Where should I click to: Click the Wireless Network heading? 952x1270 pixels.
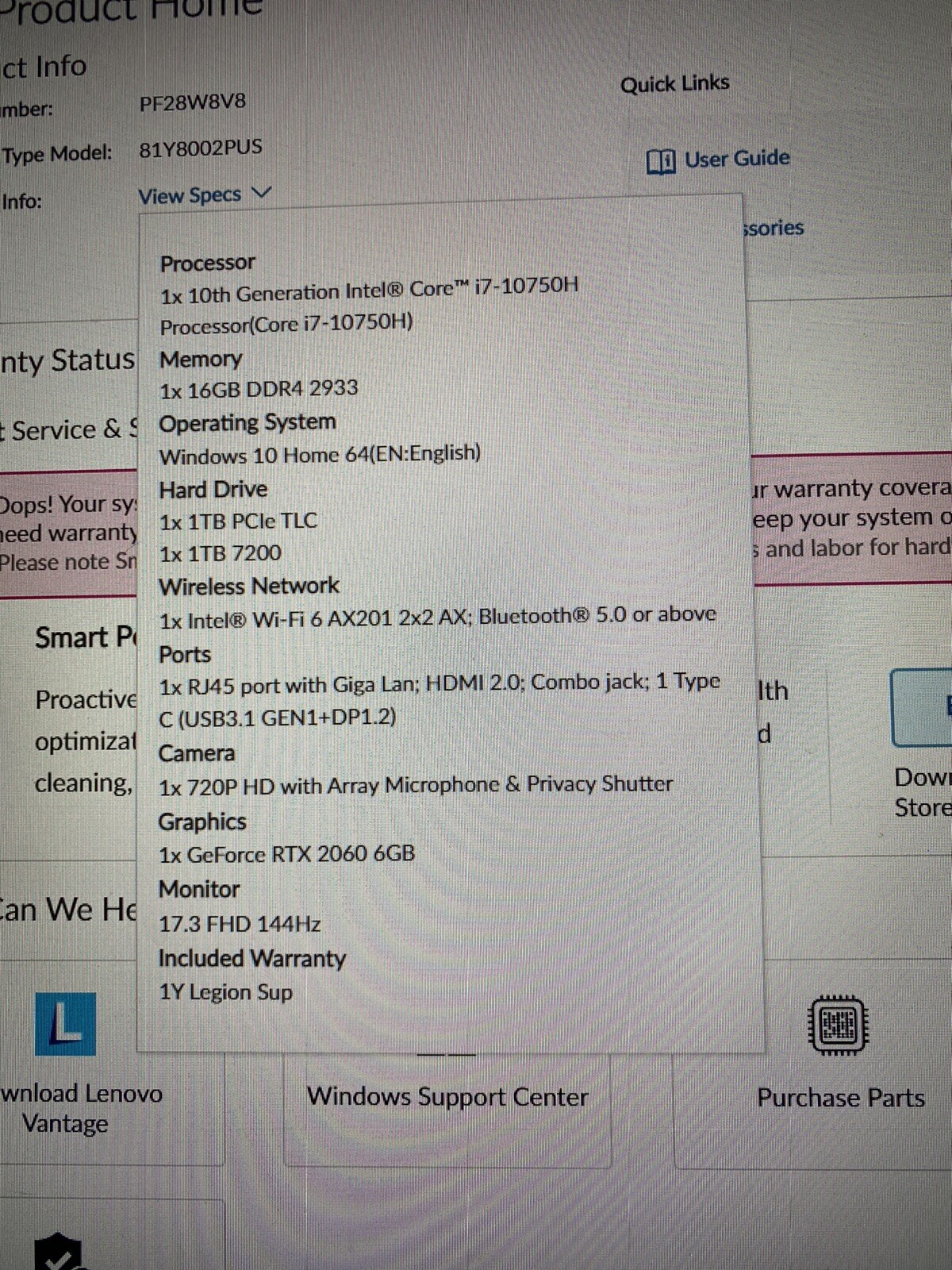click(x=249, y=587)
